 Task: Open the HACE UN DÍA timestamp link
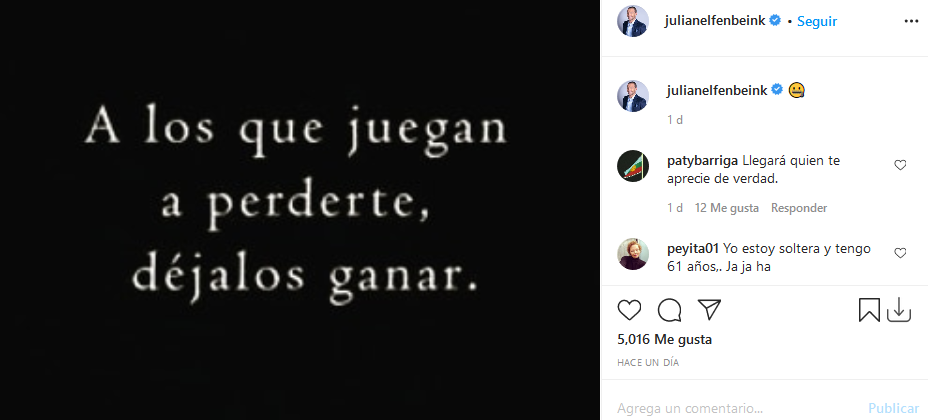[648, 363]
